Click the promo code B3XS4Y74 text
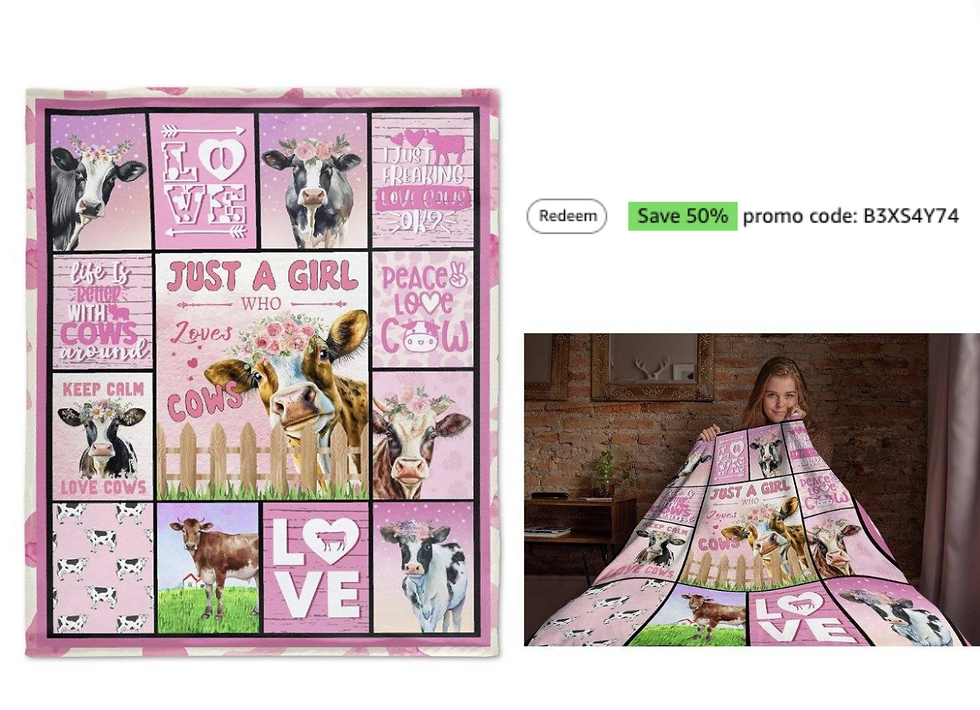 point(851,216)
